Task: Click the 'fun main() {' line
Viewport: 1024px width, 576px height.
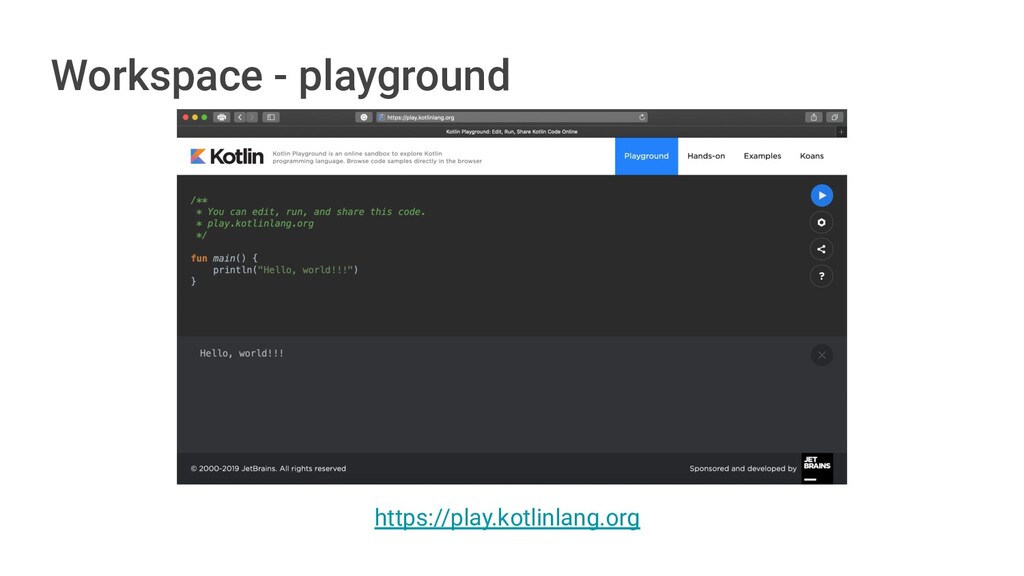Action: tap(224, 258)
